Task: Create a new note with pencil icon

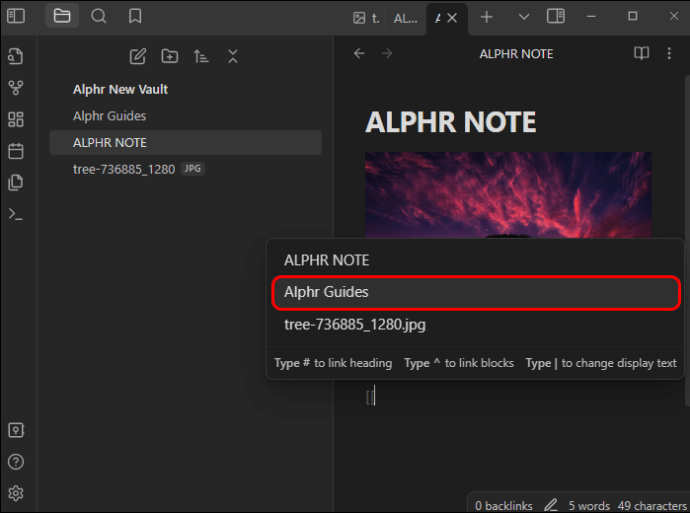Action: tap(138, 56)
